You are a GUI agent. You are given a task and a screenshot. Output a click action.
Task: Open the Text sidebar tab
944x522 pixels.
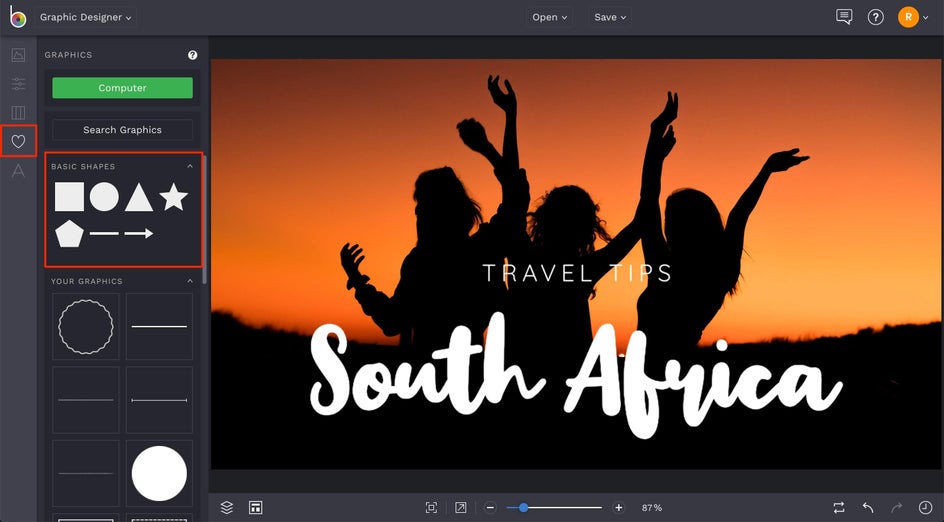pos(19,171)
